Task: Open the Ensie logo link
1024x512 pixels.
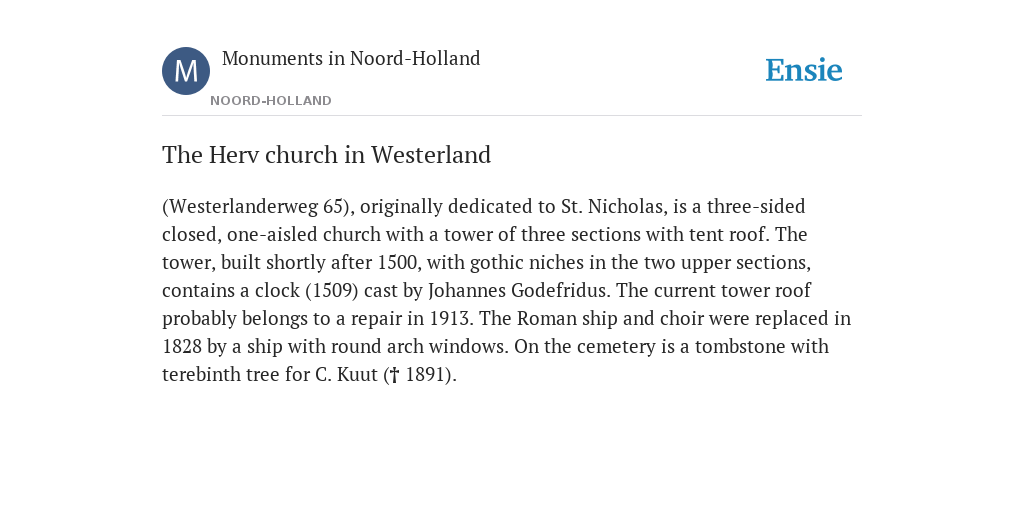Action: [x=804, y=70]
